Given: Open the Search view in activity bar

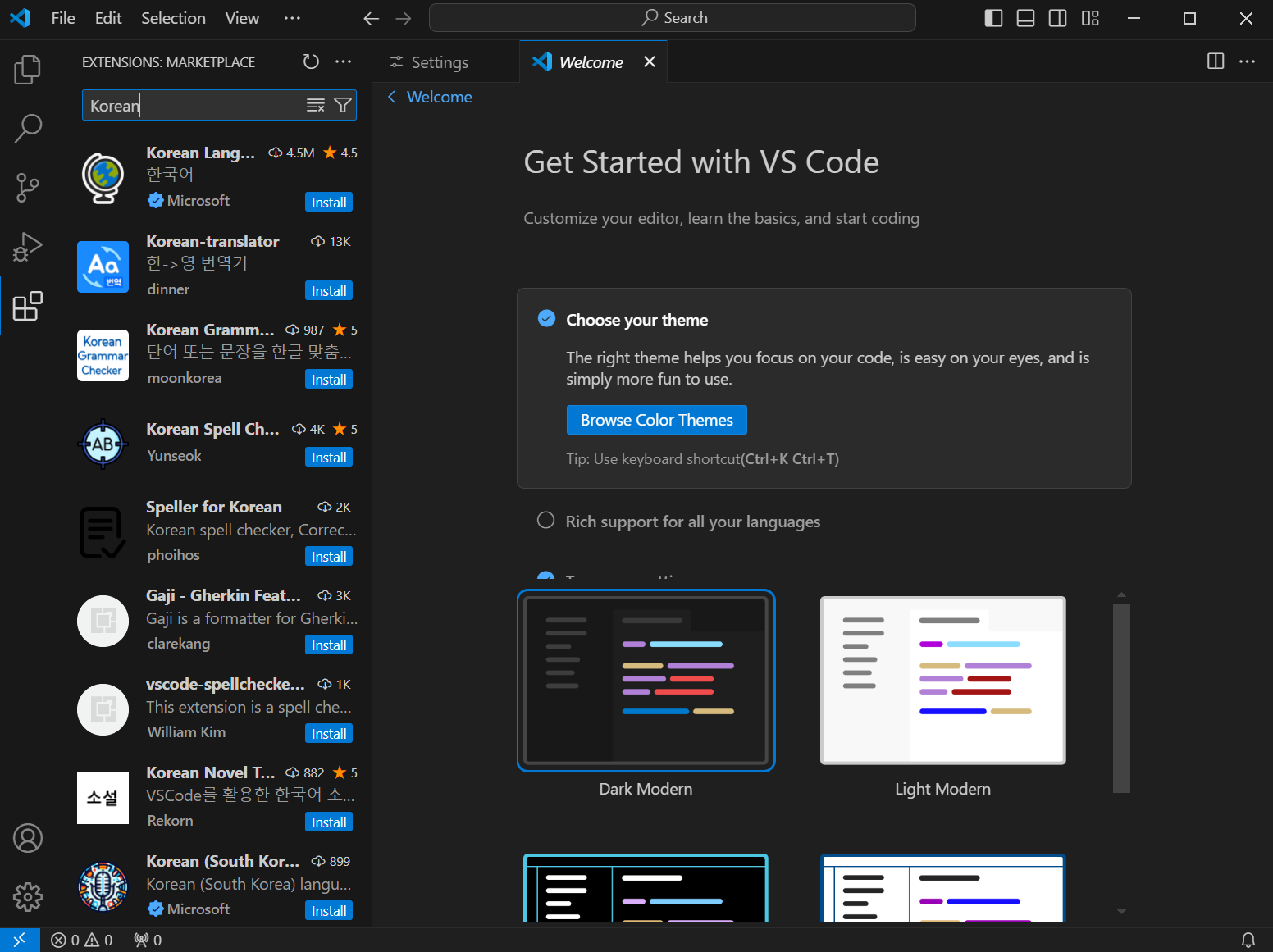Looking at the screenshot, I should (28, 129).
